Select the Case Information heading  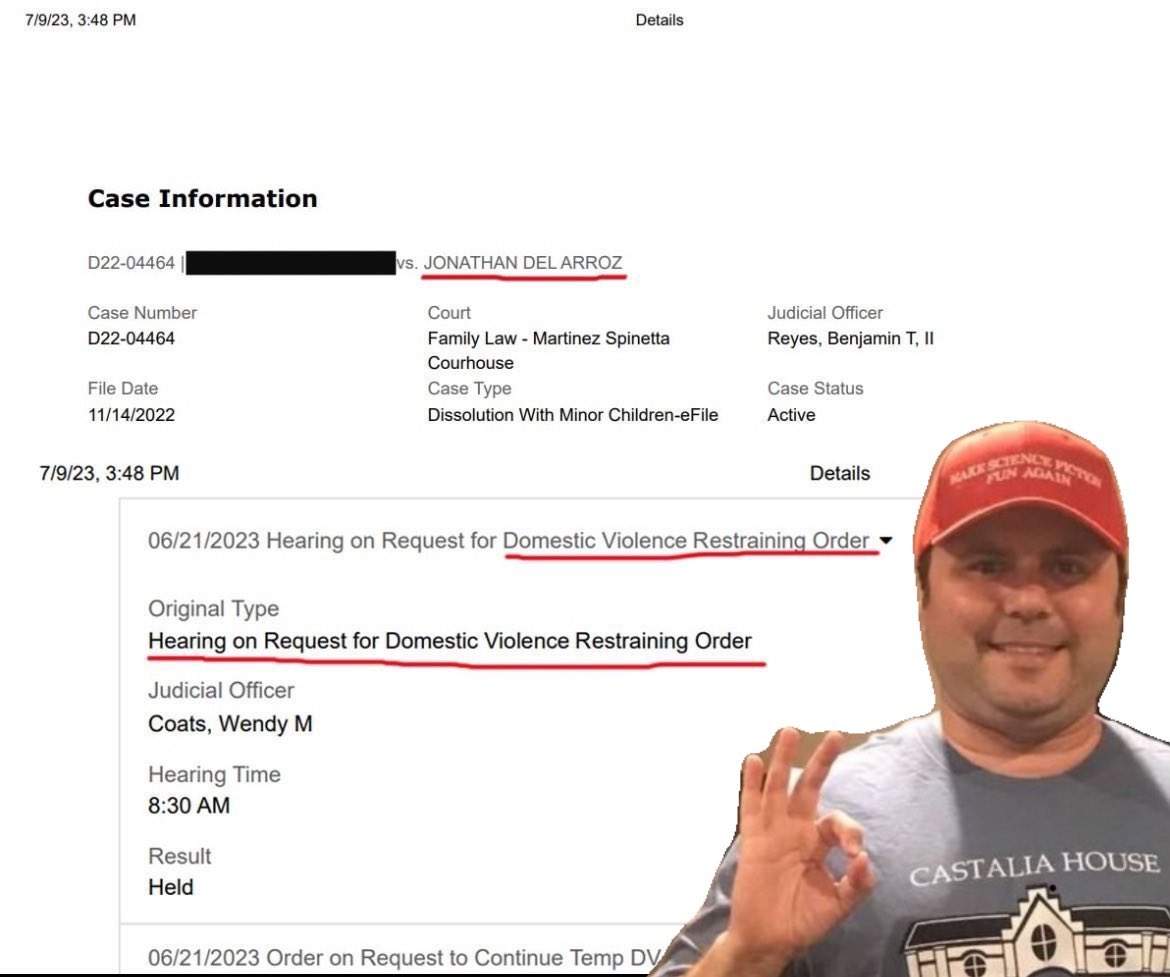[x=202, y=199]
